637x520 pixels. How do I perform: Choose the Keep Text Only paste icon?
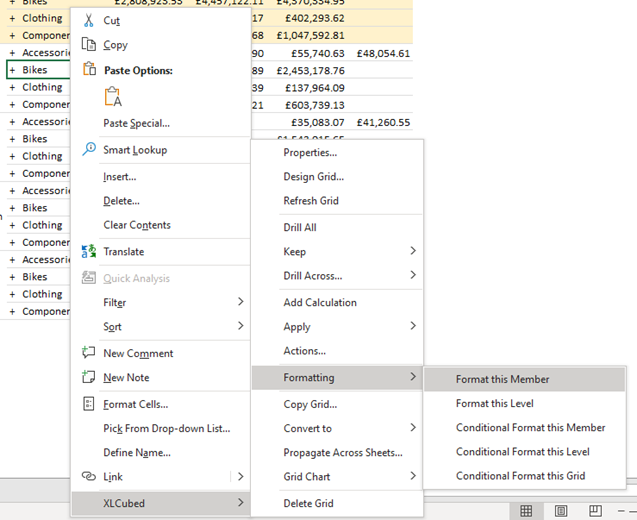[113, 97]
